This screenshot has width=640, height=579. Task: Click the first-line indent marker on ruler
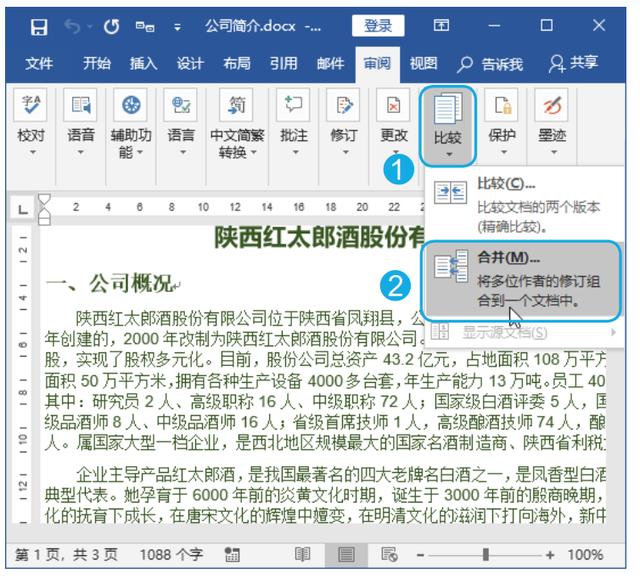(44, 200)
